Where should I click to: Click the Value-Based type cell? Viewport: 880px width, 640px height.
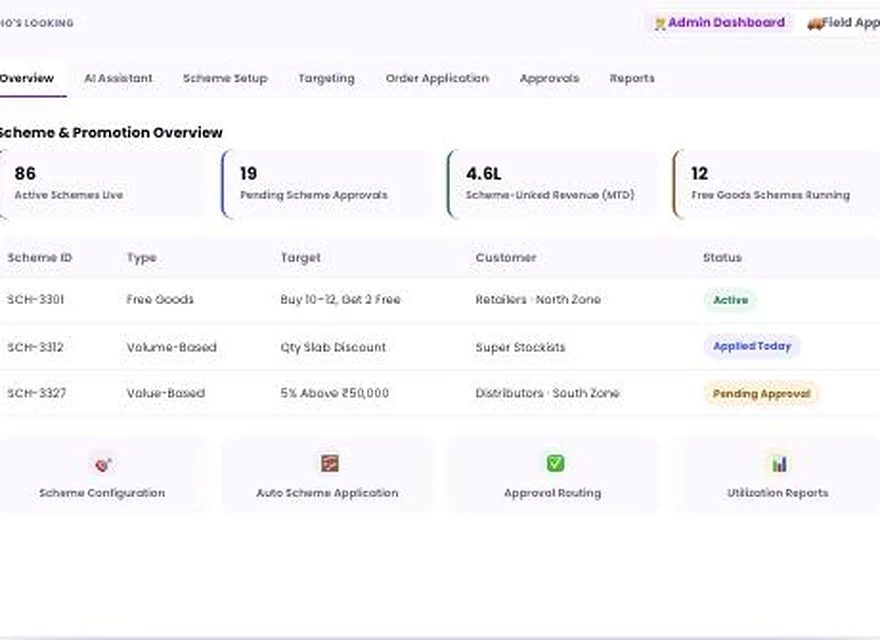[166, 393]
